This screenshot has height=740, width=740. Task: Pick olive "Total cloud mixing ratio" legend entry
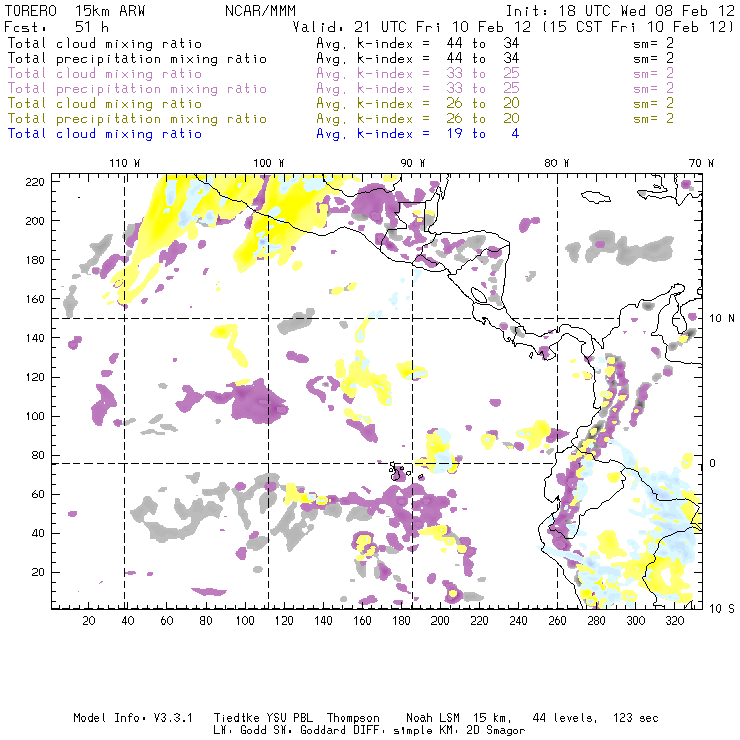pos(105,103)
